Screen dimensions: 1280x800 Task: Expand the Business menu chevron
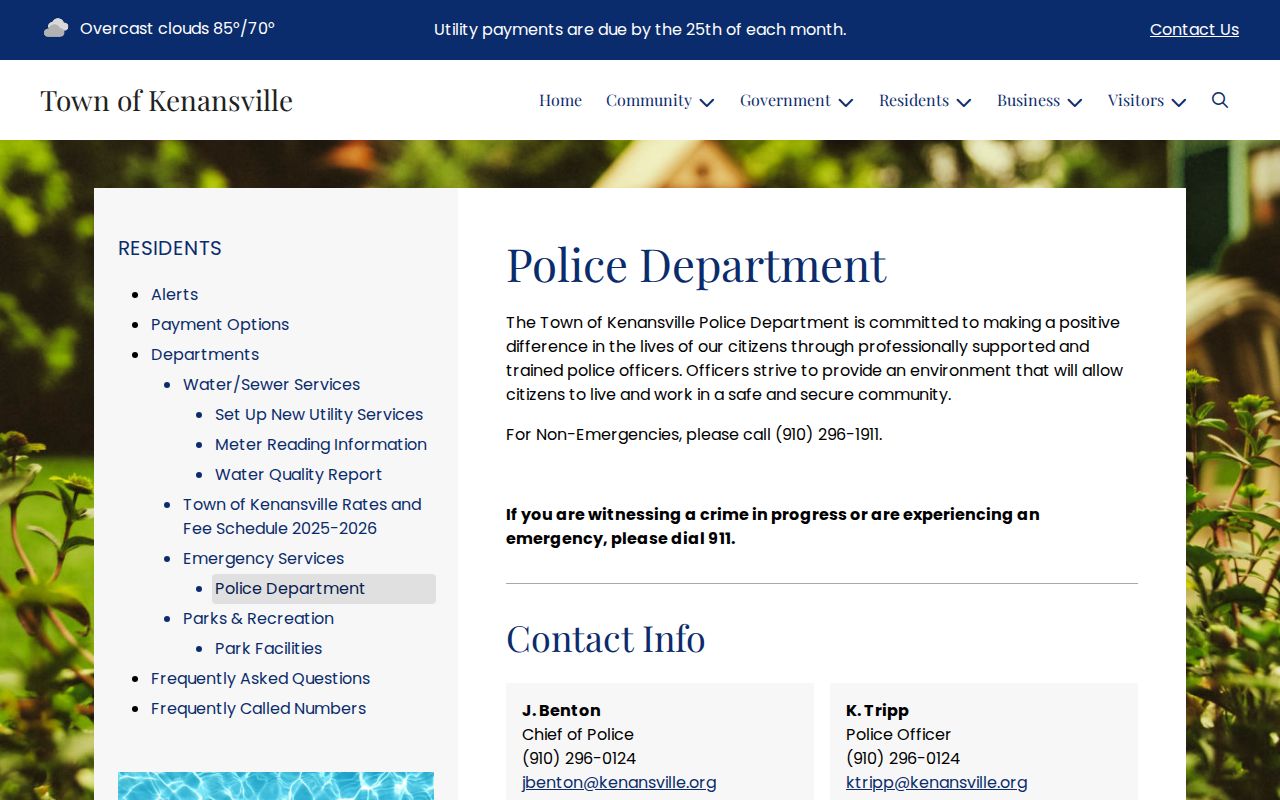point(1075,102)
